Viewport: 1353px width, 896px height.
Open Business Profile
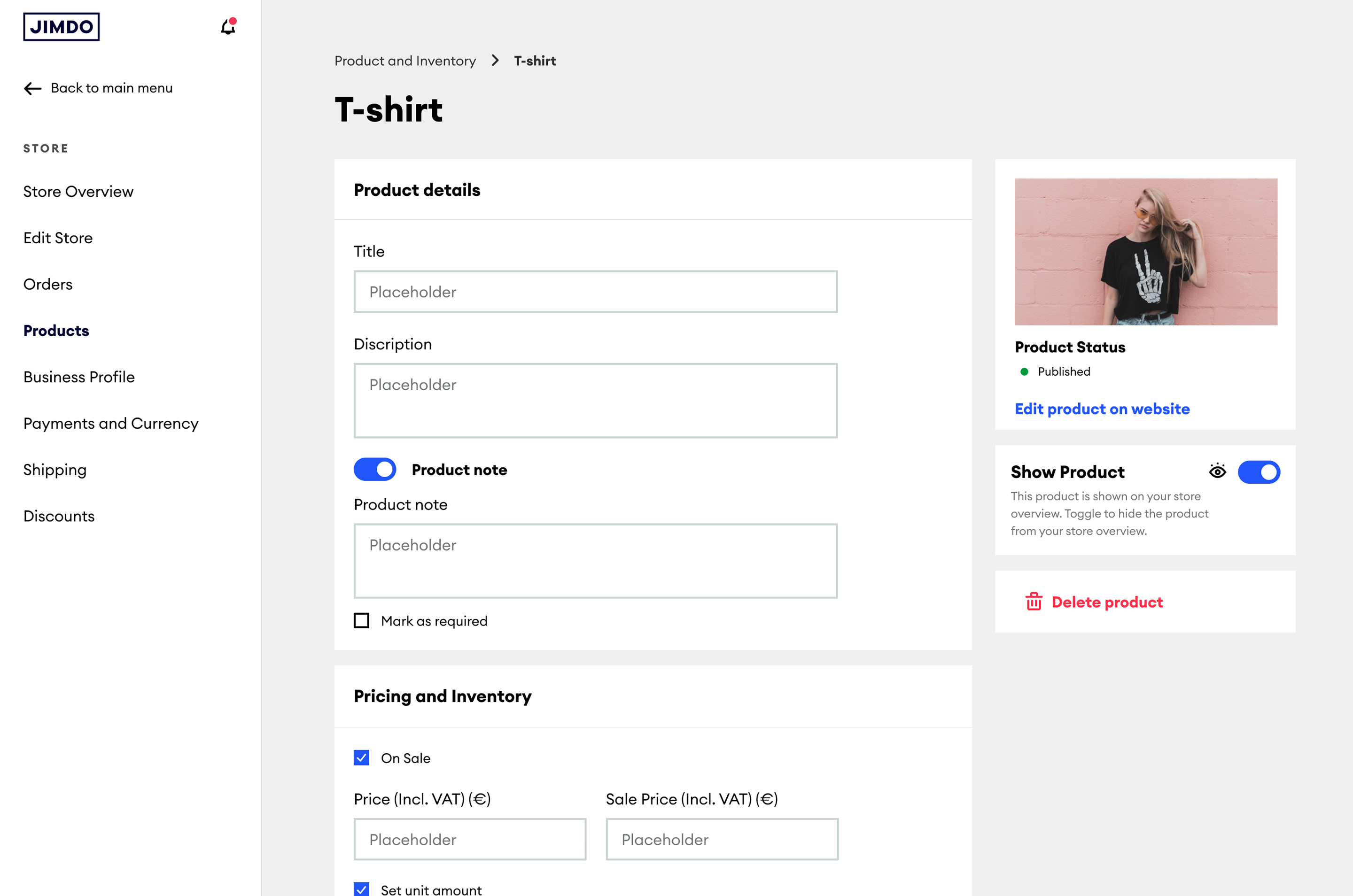coord(79,377)
